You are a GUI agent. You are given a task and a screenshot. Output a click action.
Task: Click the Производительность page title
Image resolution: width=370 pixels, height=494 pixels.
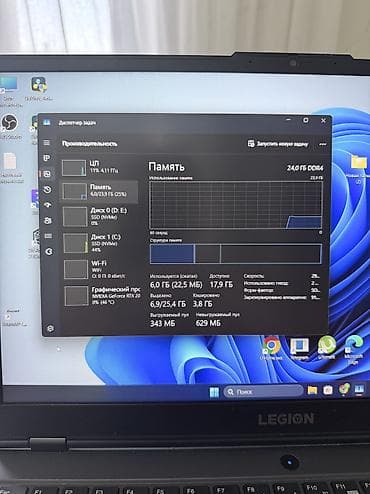click(x=90, y=144)
